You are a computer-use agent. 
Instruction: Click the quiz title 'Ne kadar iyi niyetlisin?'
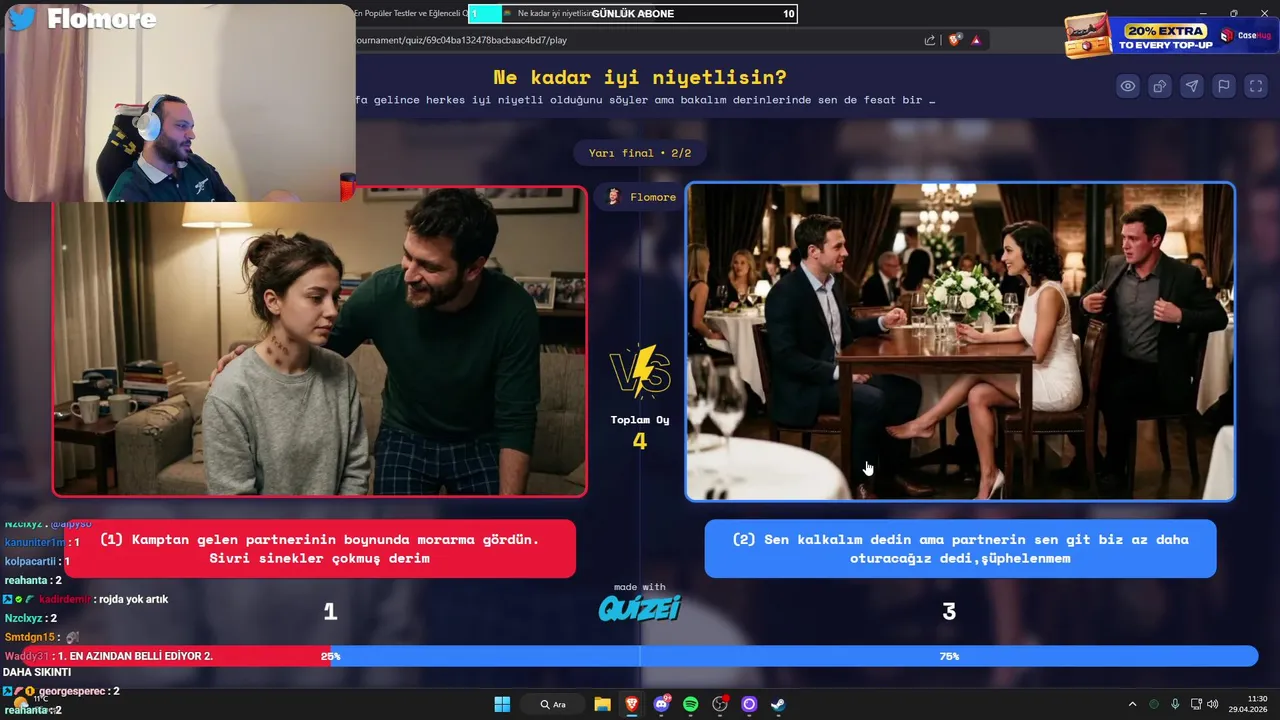pos(640,77)
